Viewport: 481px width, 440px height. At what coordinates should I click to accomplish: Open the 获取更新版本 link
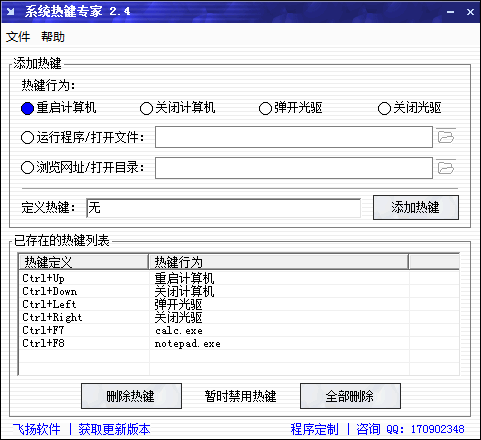coord(114,429)
